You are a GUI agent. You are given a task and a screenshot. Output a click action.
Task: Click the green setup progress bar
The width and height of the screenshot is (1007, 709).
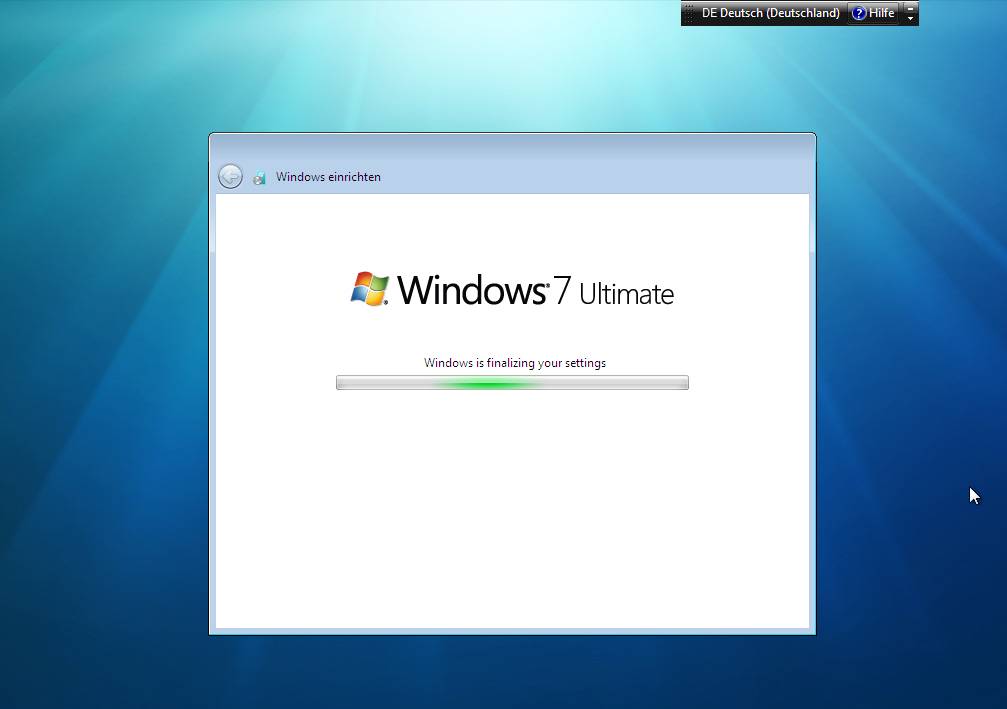click(512, 383)
